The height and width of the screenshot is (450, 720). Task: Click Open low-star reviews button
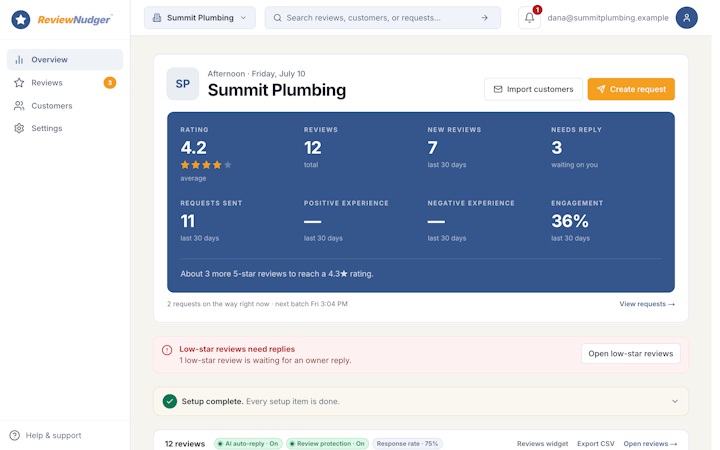[630, 354]
